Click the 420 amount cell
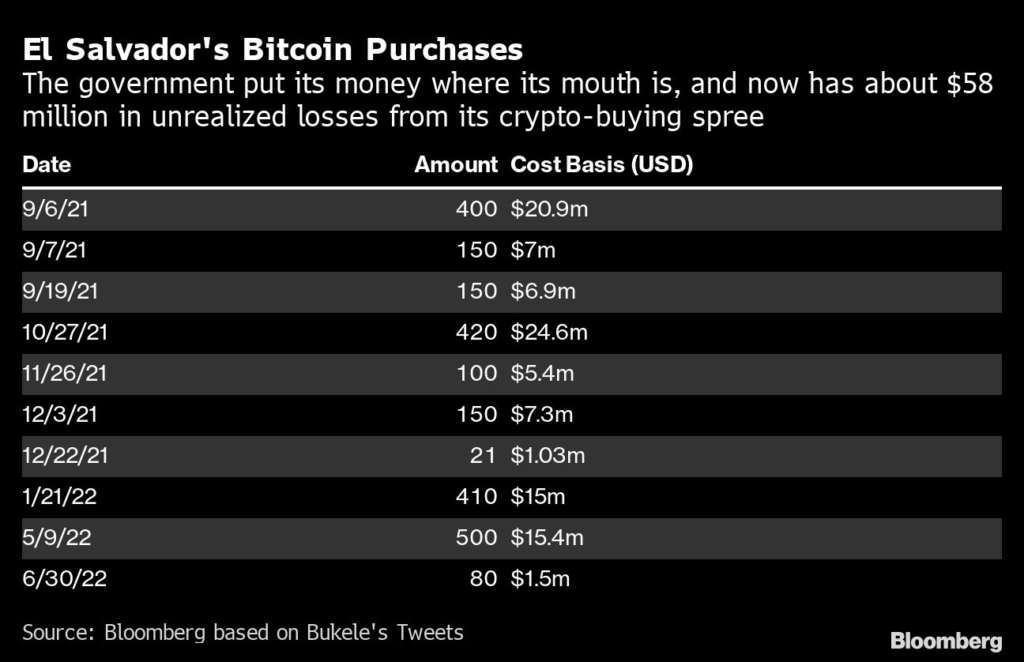Screen dimensions: 1024x662 (478, 332)
